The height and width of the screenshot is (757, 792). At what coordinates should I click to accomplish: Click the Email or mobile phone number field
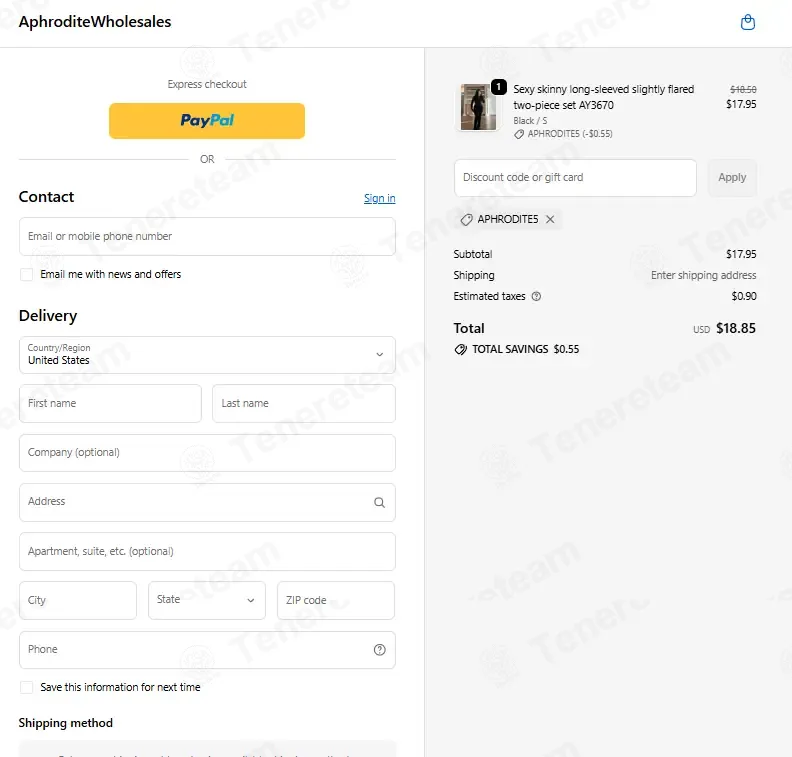point(207,236)
